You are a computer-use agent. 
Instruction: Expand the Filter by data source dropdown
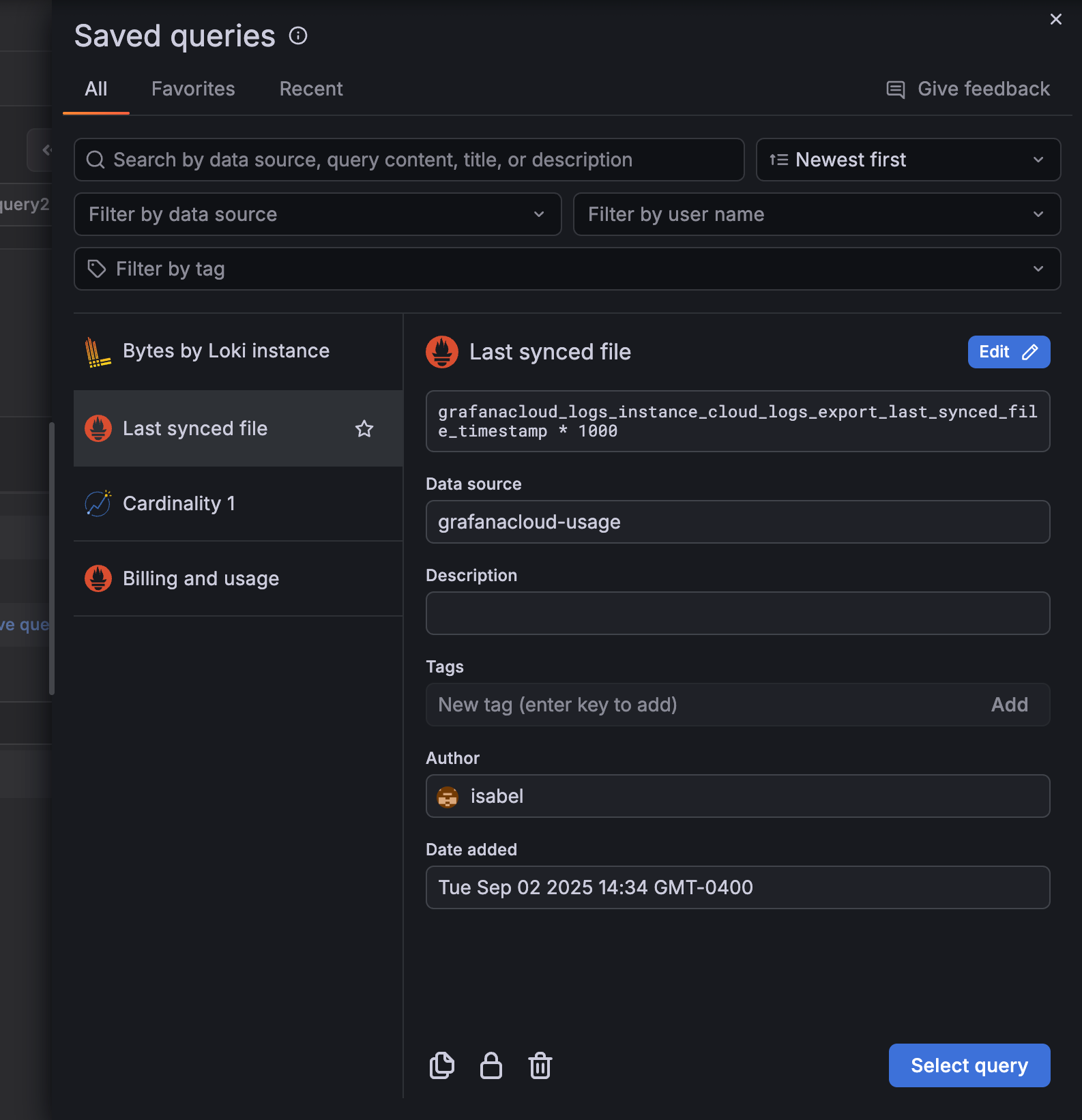coord(317,214)
